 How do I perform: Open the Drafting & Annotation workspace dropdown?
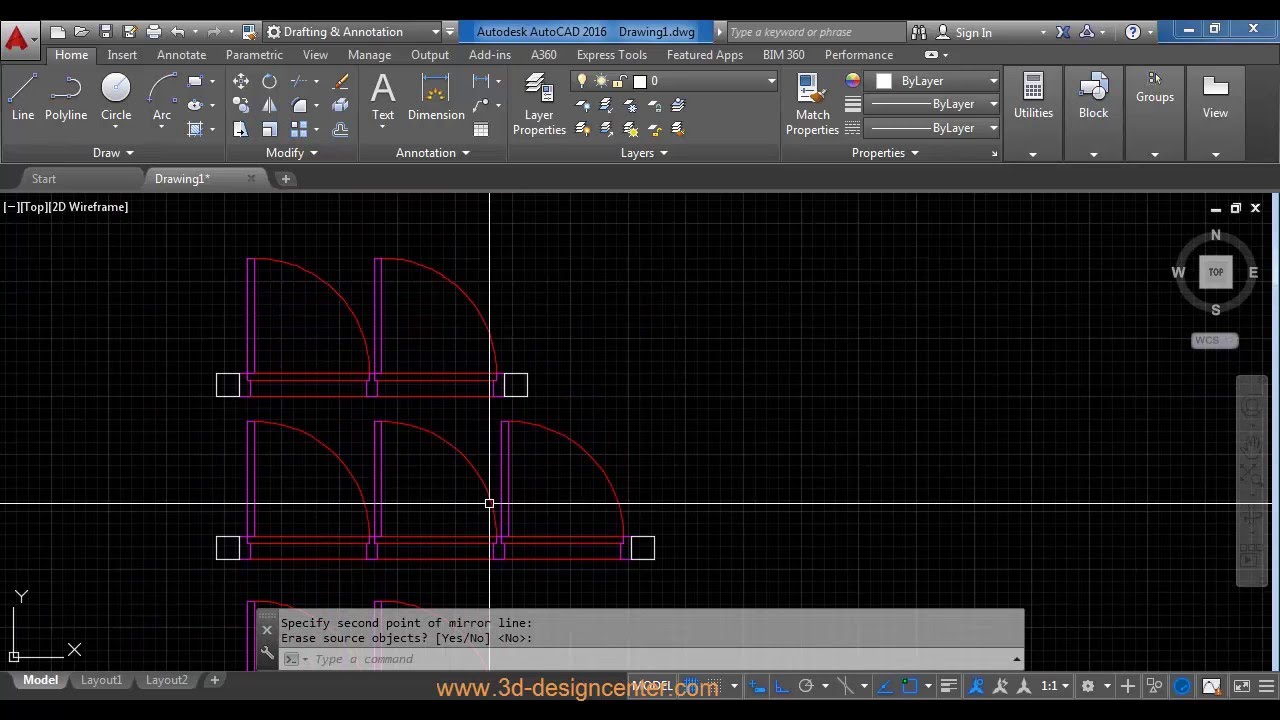354,32
